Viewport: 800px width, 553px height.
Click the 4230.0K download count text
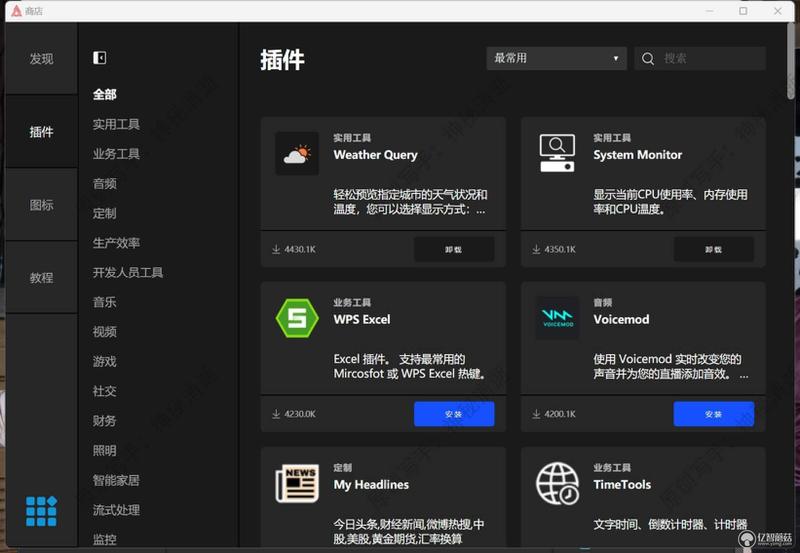click(x=300, y=414)
